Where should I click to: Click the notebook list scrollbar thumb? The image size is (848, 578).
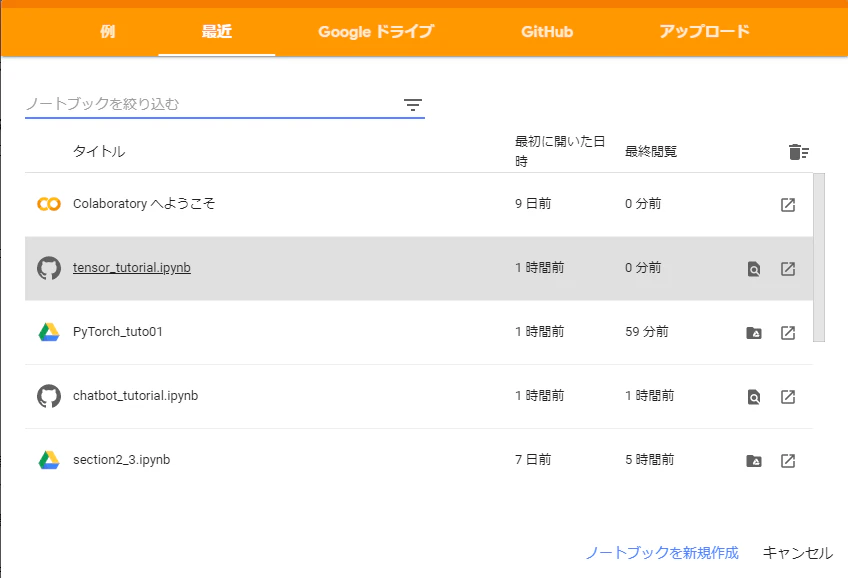pyautogui.click(x=819, y=257)
